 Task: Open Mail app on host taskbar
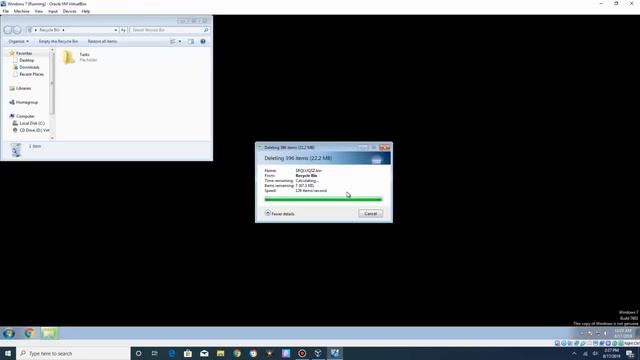(x=204, y=353)
